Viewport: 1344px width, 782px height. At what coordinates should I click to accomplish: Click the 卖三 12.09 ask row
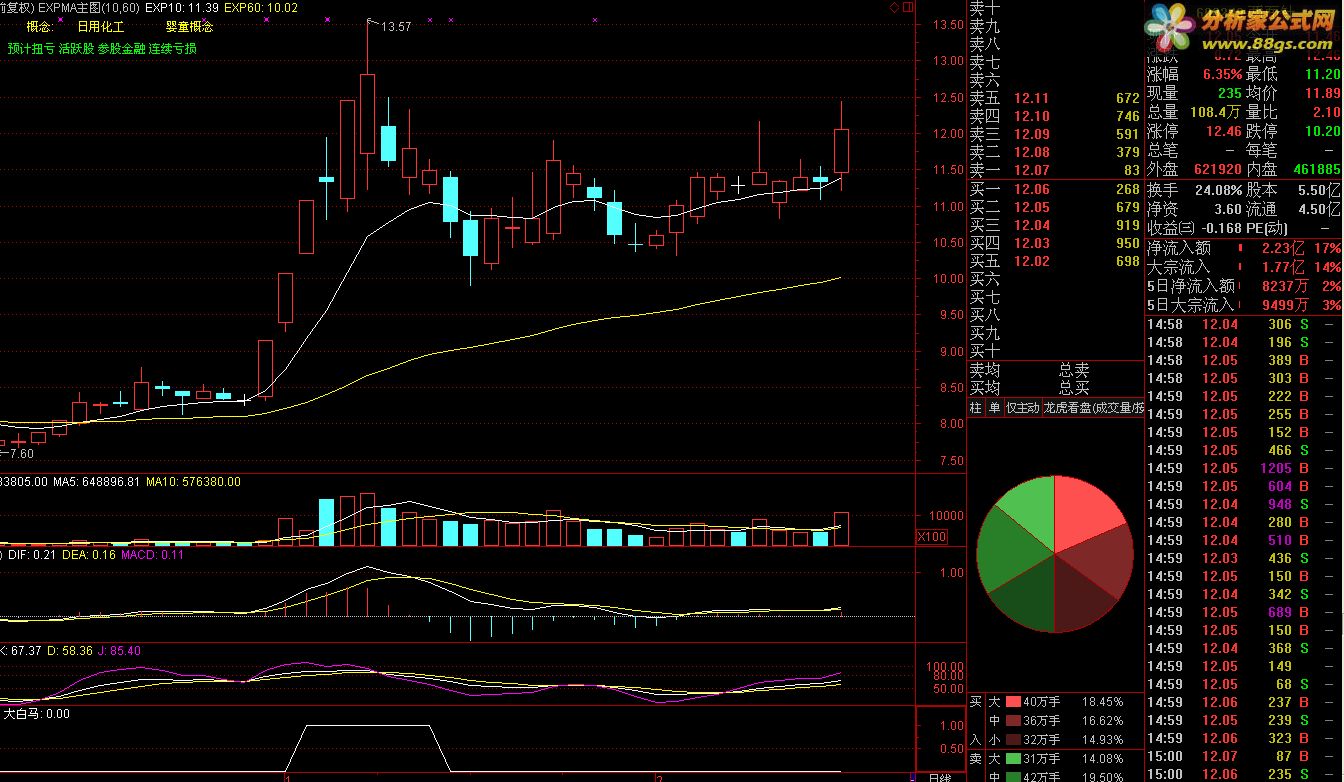(x=1055, y=134)
